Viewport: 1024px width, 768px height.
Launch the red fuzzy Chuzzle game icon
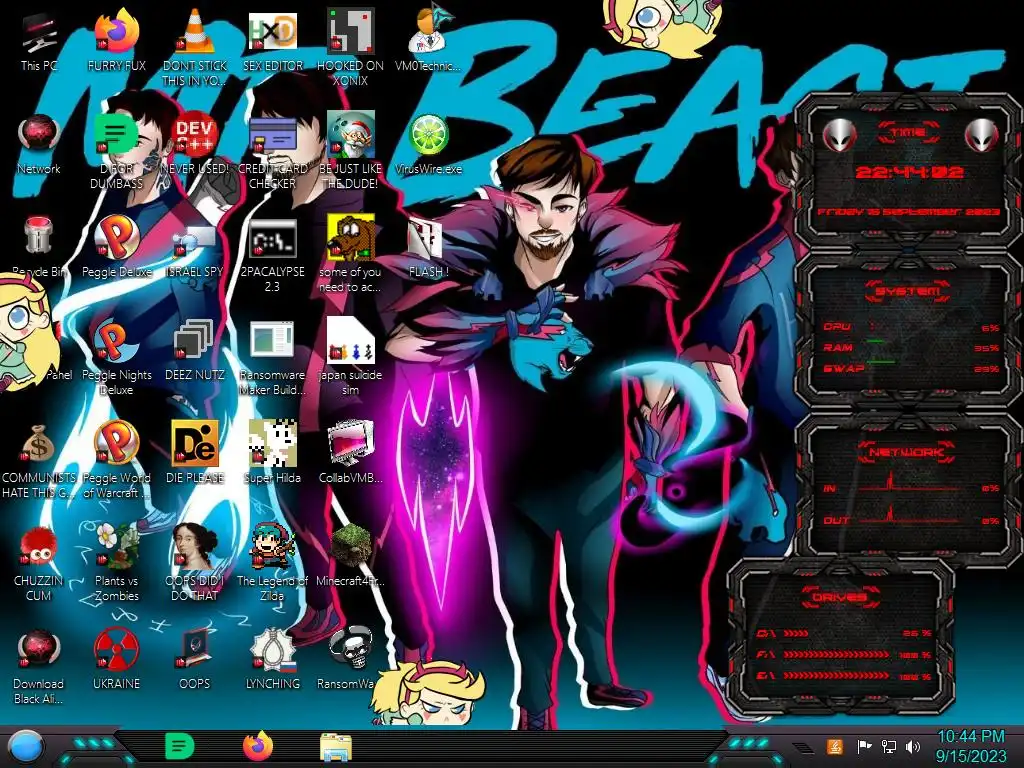(39, 547)
